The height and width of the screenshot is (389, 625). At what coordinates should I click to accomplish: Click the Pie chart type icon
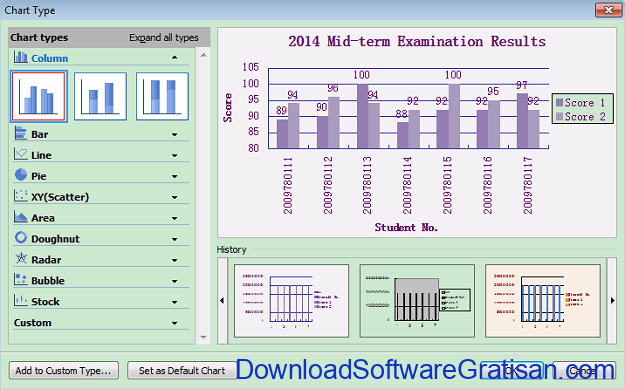21,175
